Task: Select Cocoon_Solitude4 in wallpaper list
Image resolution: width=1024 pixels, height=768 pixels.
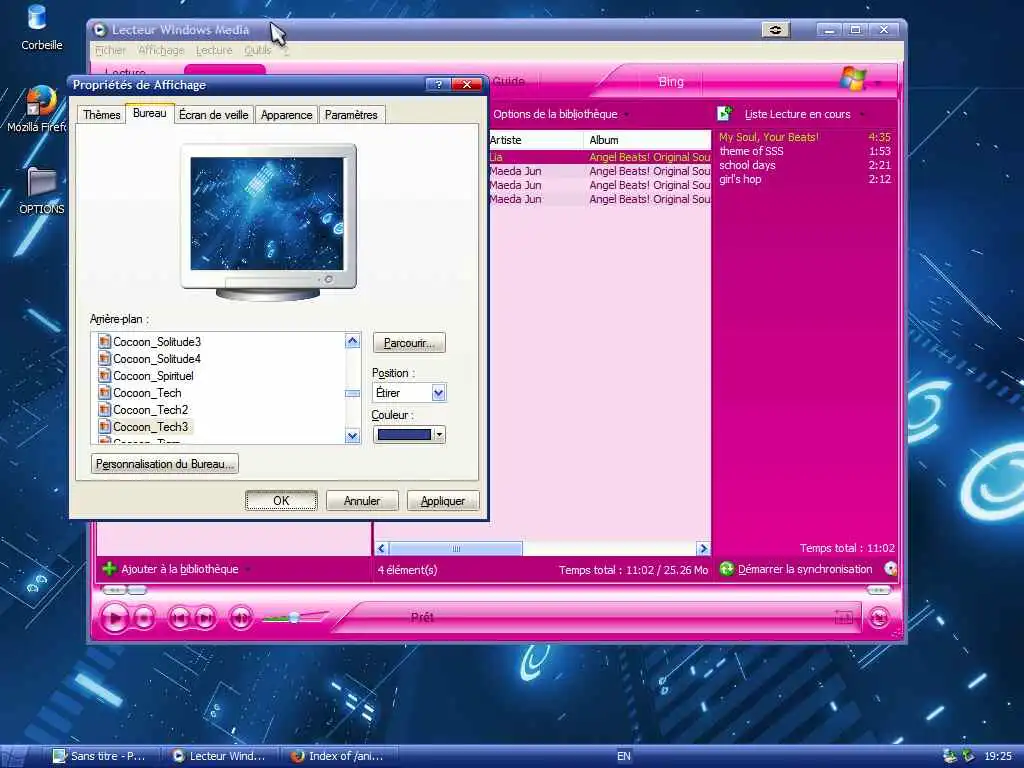Action: [x=157, y=359]
